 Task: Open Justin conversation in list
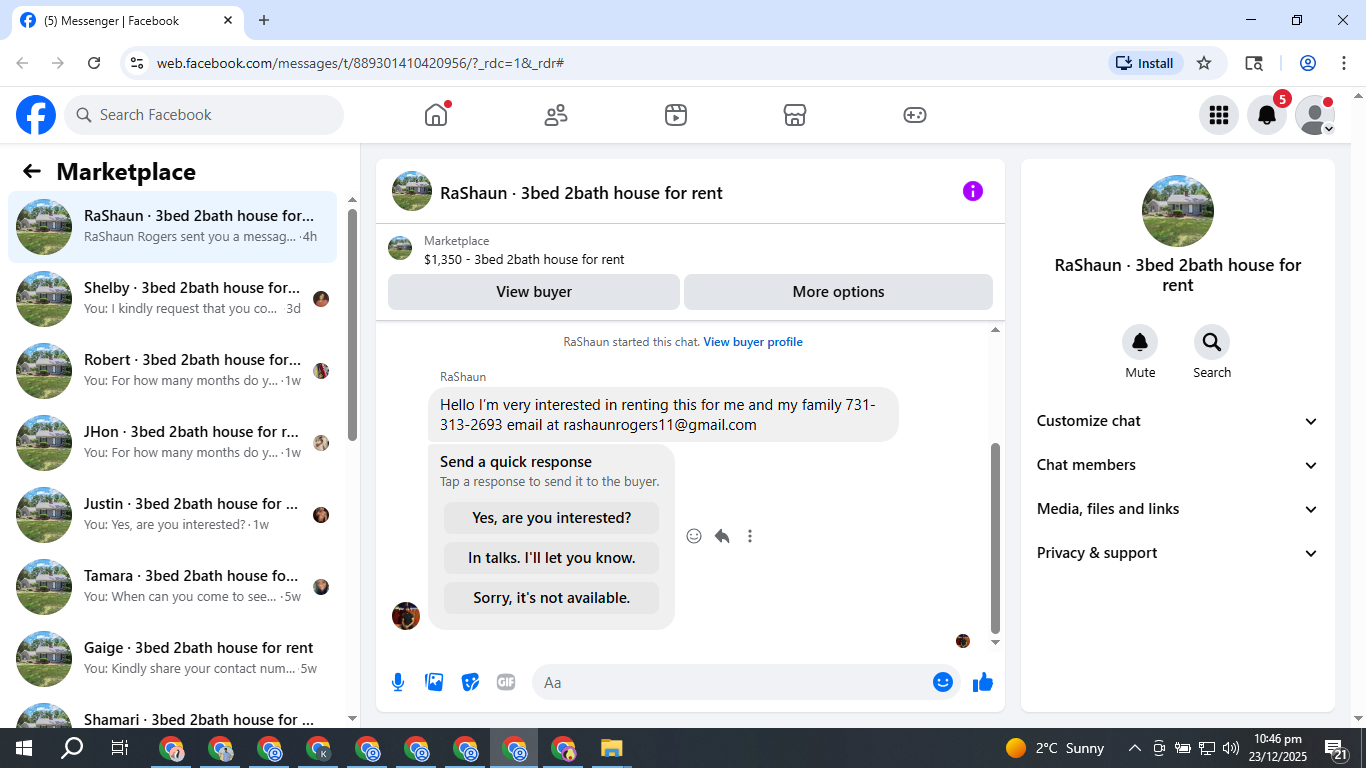(172, 515)
